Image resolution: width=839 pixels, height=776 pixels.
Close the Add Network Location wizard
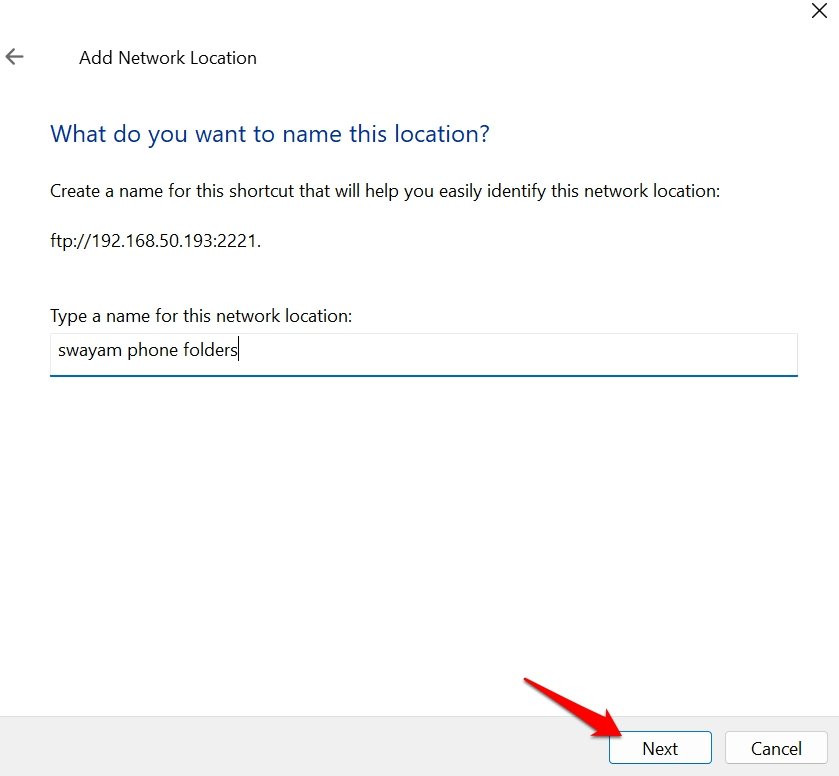coord(819,11)
